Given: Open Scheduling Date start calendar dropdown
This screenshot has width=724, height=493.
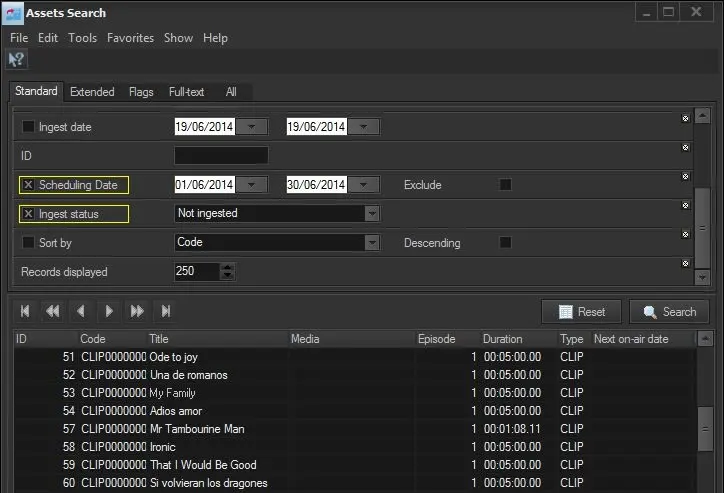Looking at the screenshot, I should 254,185.
